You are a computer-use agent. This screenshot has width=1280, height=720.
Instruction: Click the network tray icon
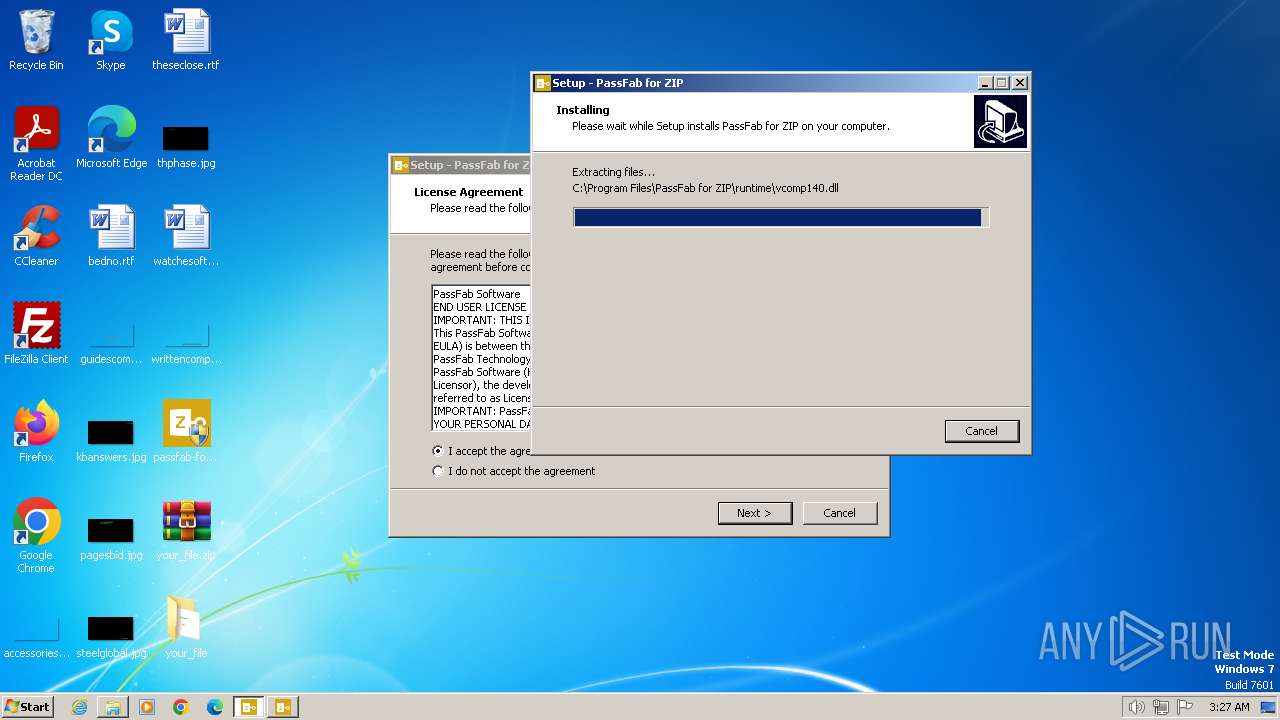(1161, 707)
